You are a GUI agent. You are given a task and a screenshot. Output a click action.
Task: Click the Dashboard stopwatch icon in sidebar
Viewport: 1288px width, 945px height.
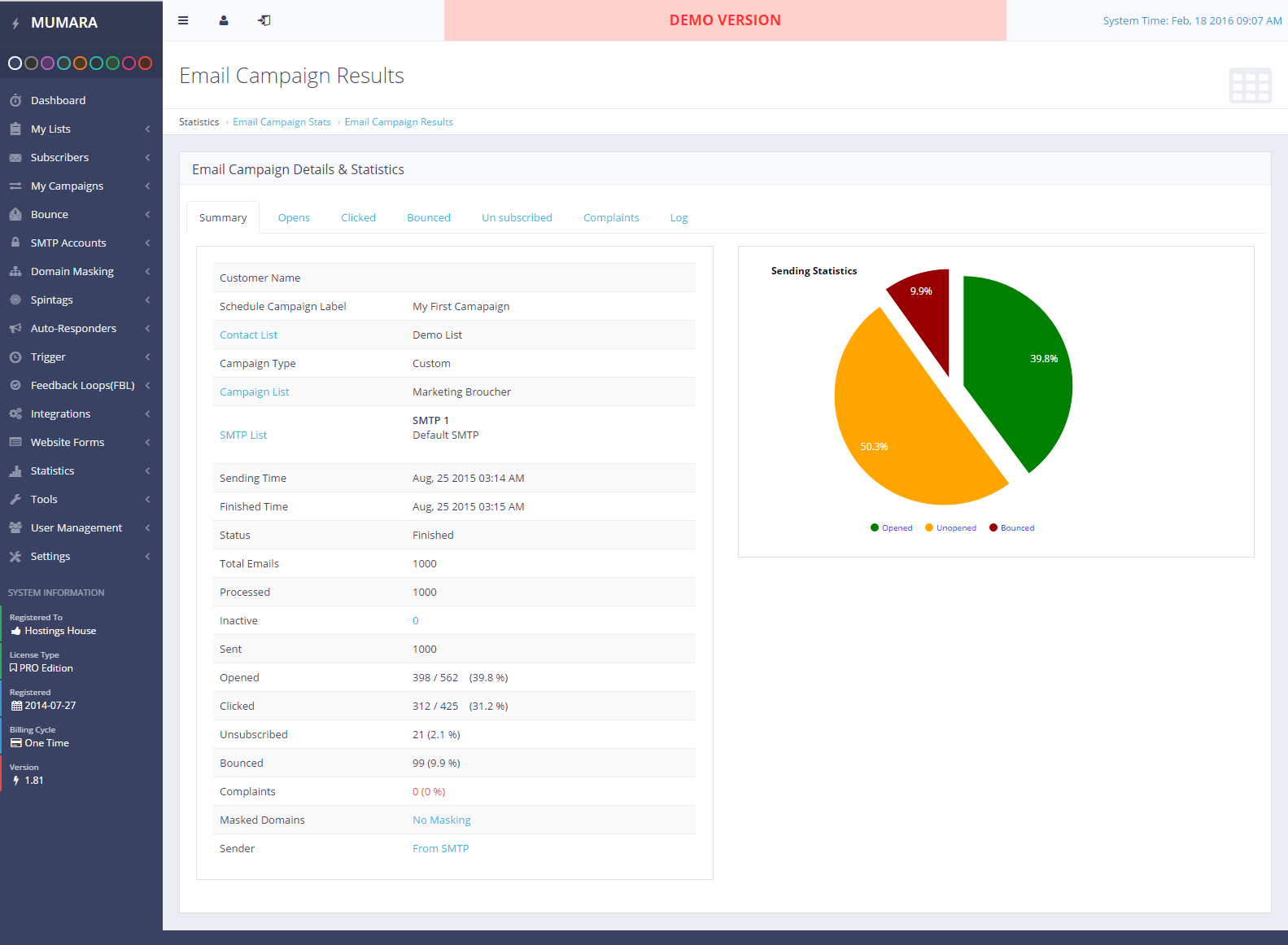point(15,100)
